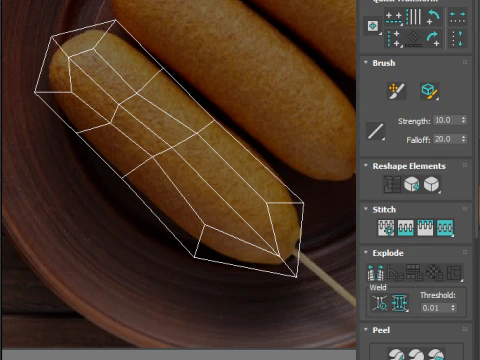The height and width of the screenshot is (360, 480).
Task: Select the Relax brush tool with cube
Action: [430, 91]
